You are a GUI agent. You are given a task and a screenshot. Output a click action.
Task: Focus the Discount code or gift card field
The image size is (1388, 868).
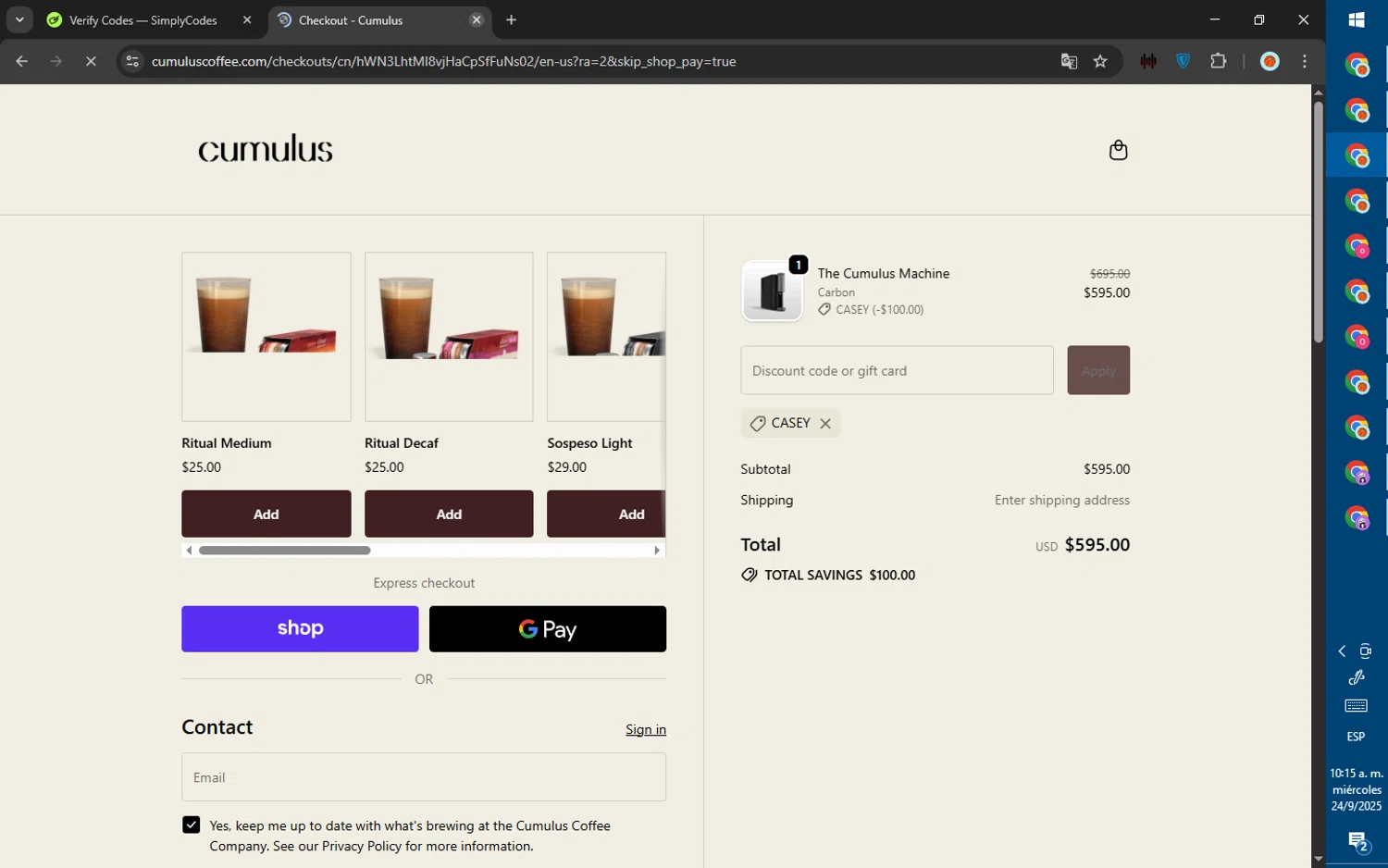point(897,370)
